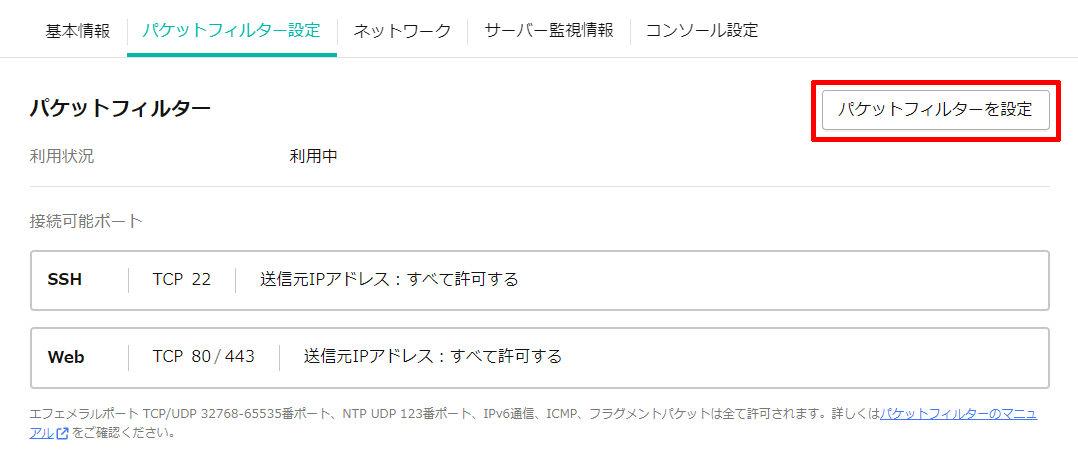Click the 利用状況 label

coord(62,157)
